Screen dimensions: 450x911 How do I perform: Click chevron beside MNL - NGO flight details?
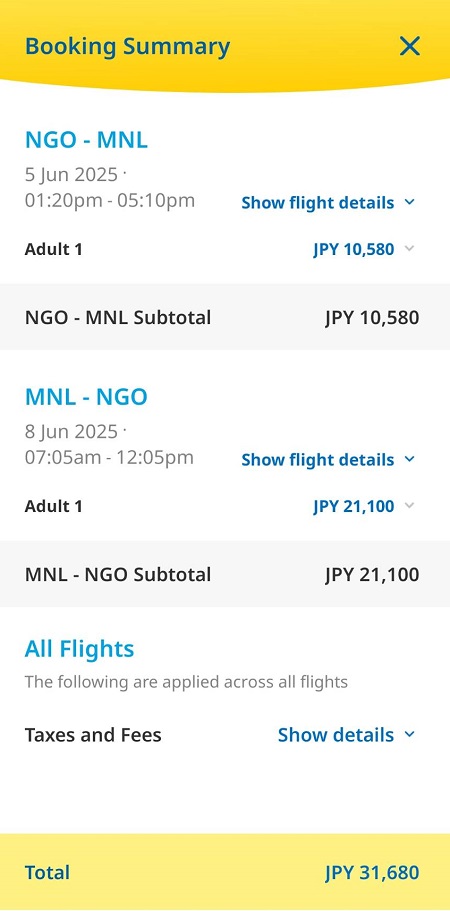tap(409, 459)
